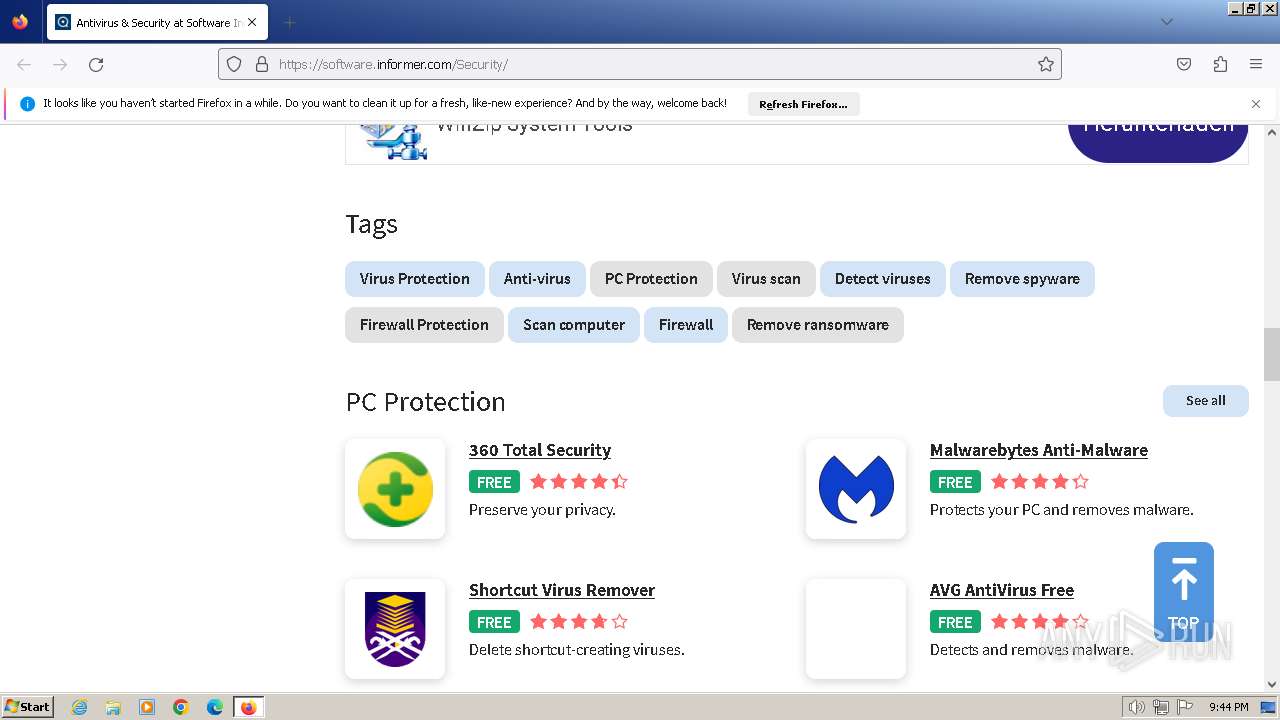Click FREE badge for Shortcut Virus Remover

(494, 622)
